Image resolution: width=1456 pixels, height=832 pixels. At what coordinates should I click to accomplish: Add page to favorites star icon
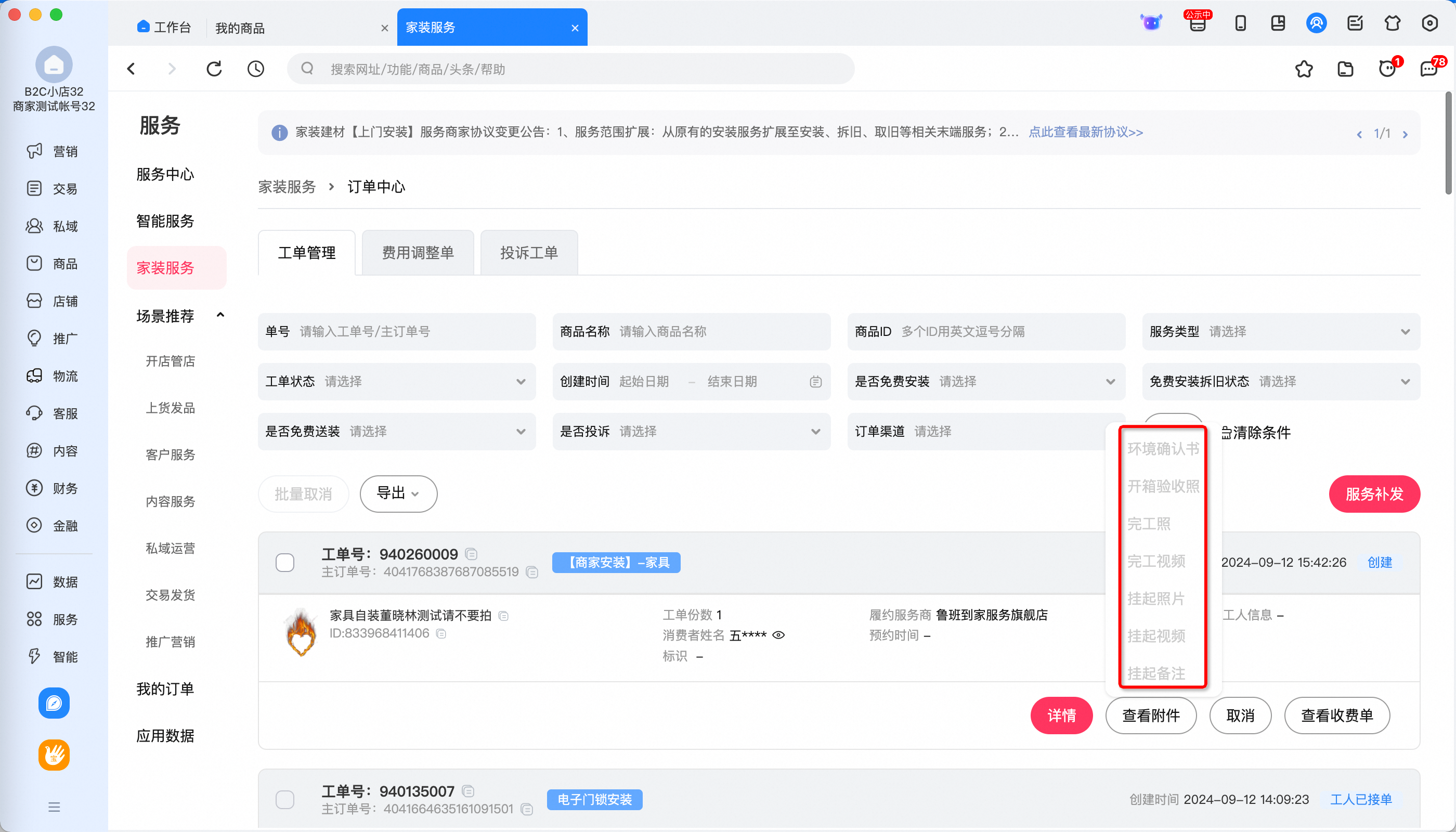point(1304,69)
